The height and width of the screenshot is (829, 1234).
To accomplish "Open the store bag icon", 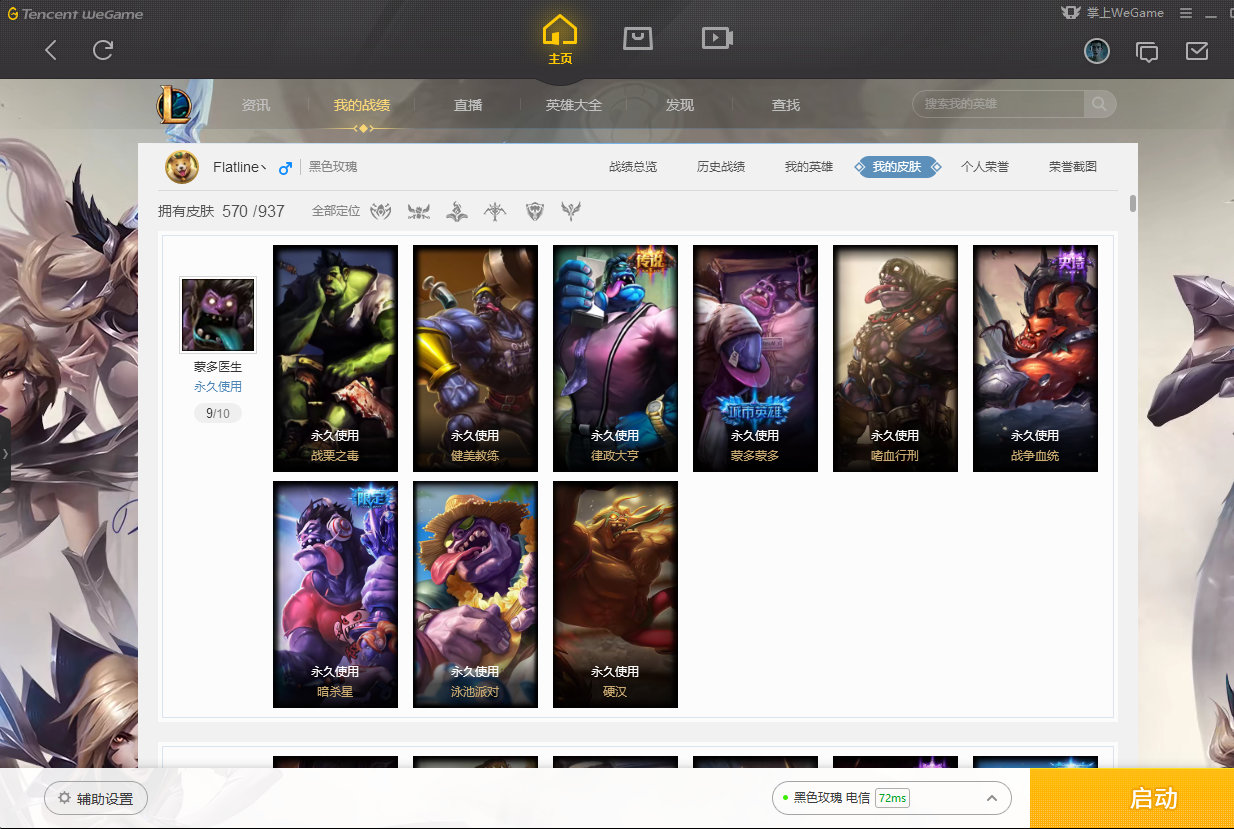I will pyautogui.click(x=638, y=38).
